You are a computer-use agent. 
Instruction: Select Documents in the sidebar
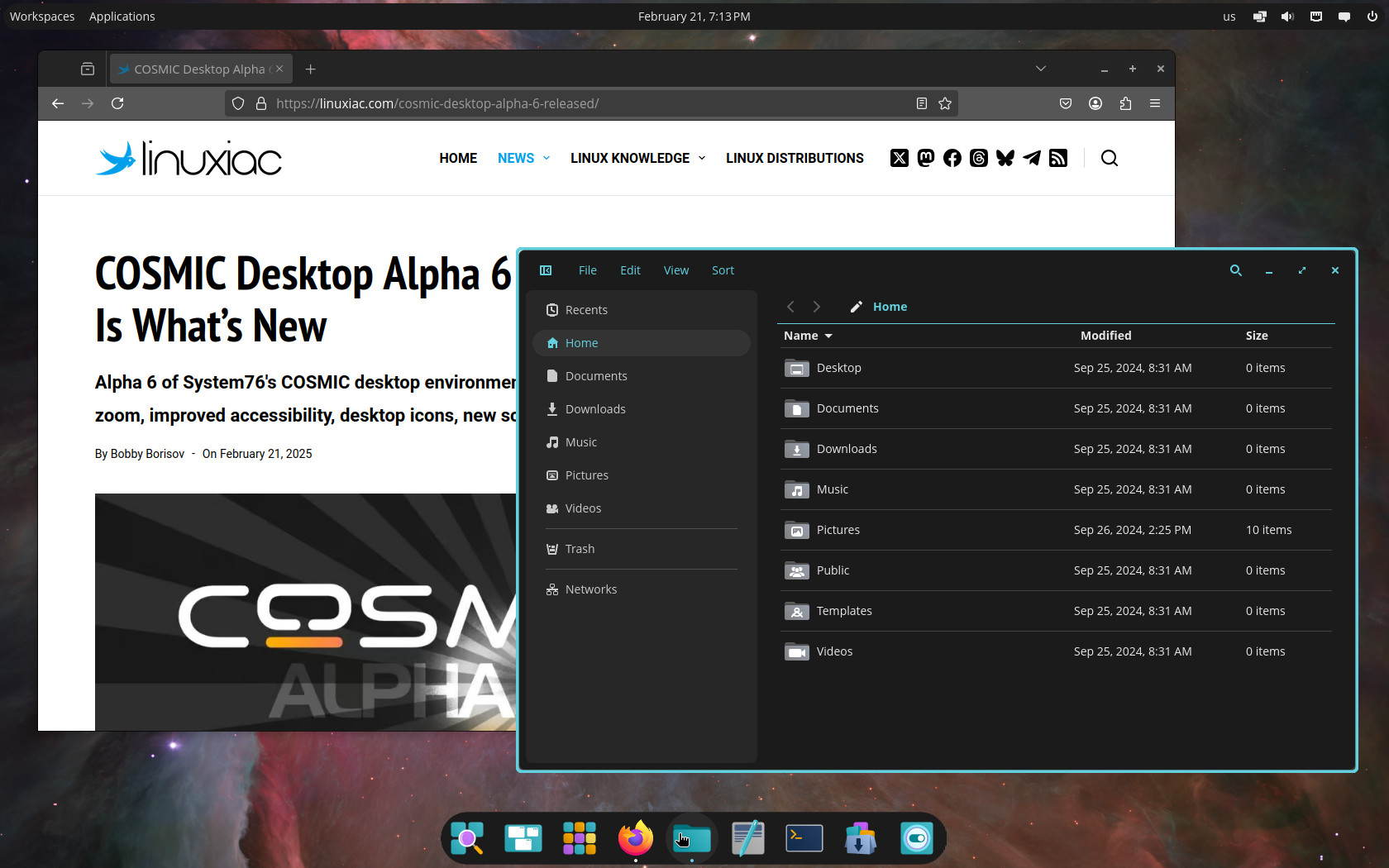(642, 376)
